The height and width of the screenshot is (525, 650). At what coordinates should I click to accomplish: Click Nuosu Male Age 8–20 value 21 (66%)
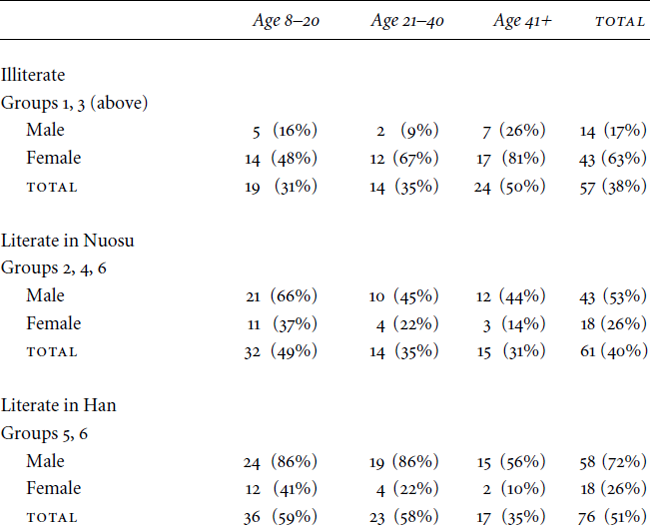click(281, 296)
